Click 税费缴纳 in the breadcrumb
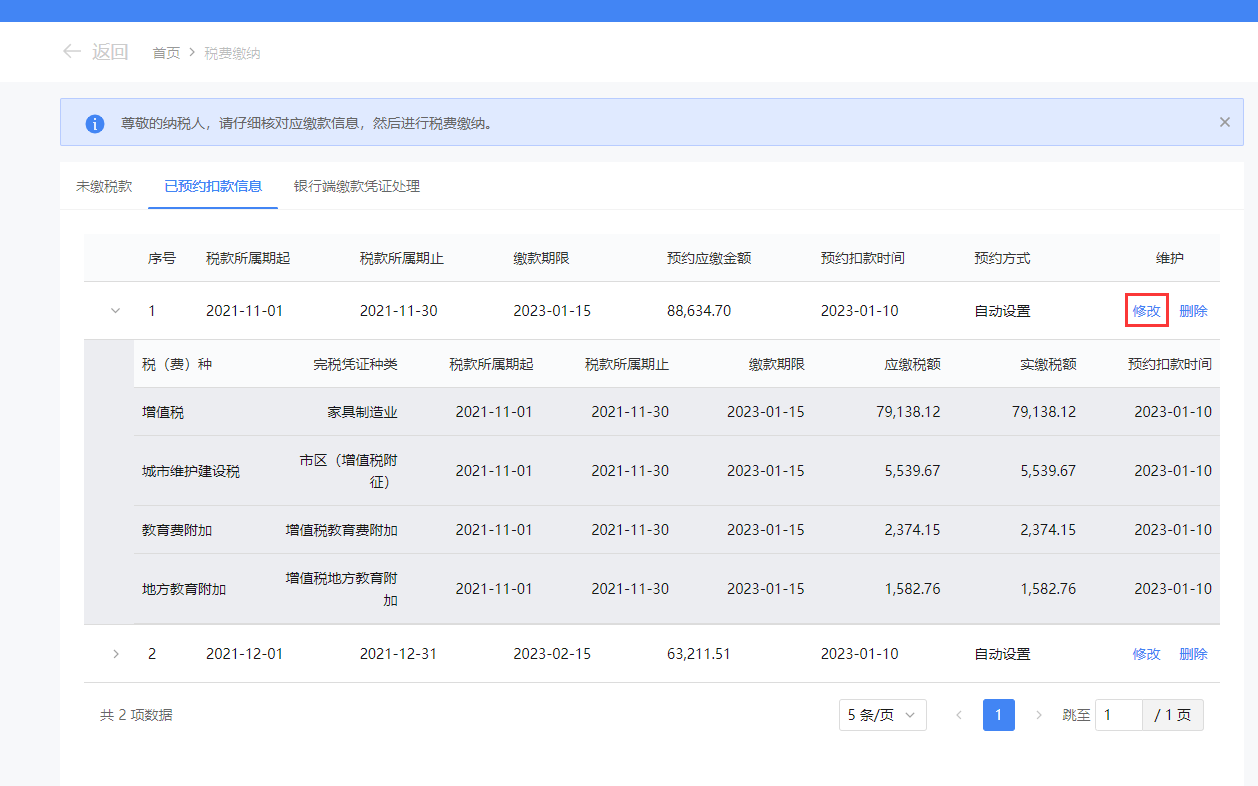The width and height of the screenshot is (1258, 786). coord(232,53)
